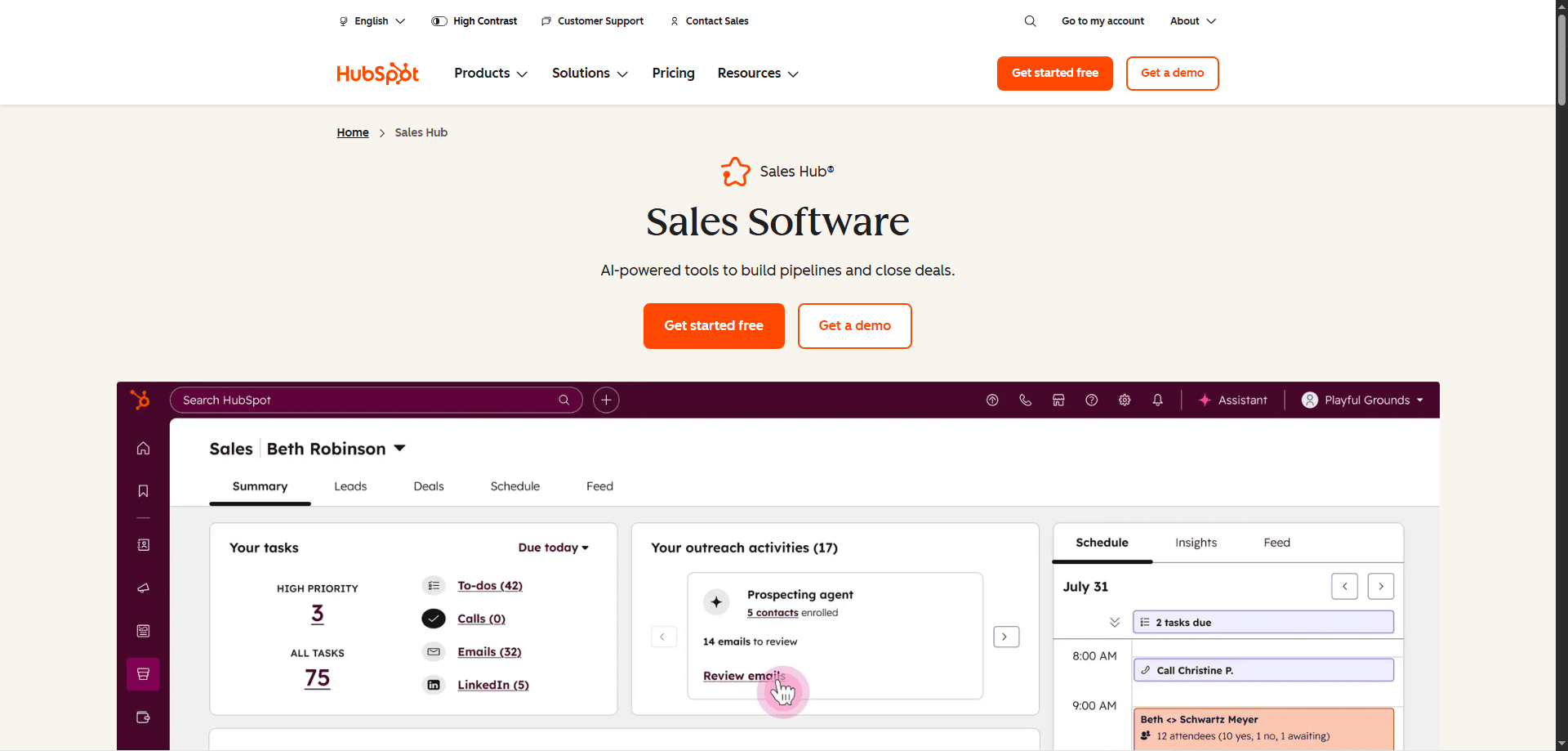Open the Pricing page

coord(673,74)
